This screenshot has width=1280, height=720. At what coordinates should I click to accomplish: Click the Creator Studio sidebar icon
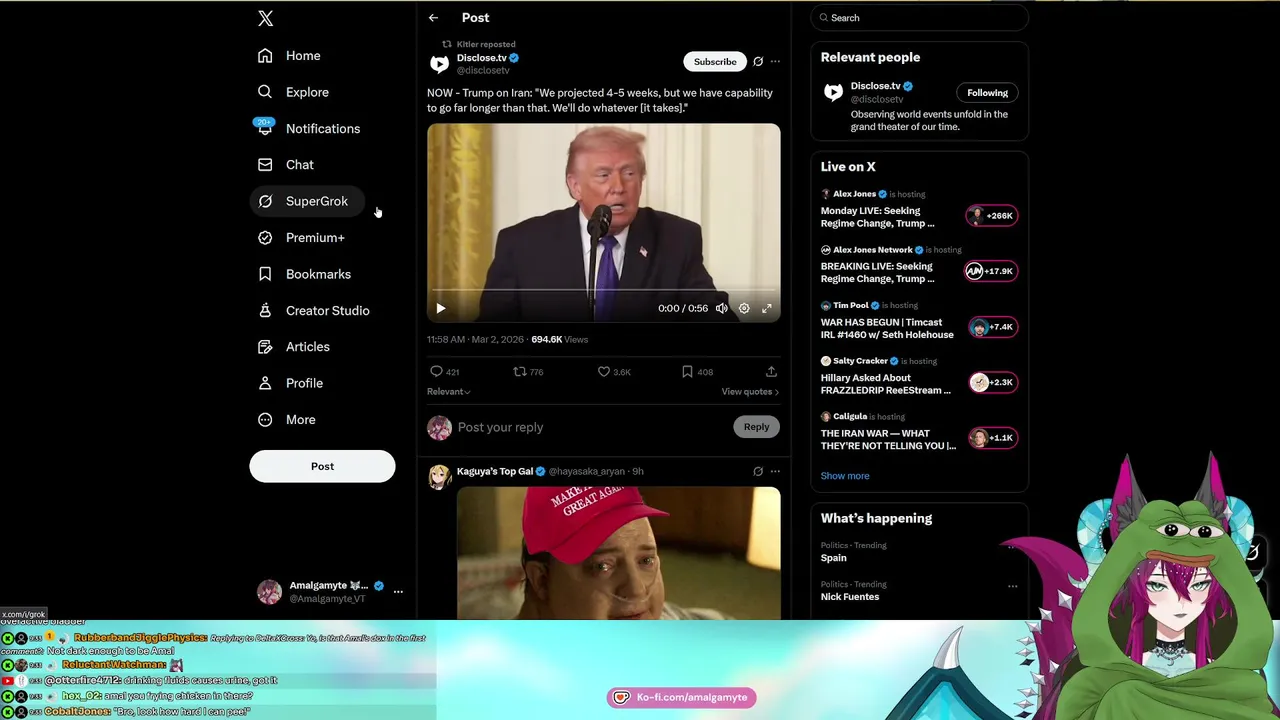tap(265, 310)
